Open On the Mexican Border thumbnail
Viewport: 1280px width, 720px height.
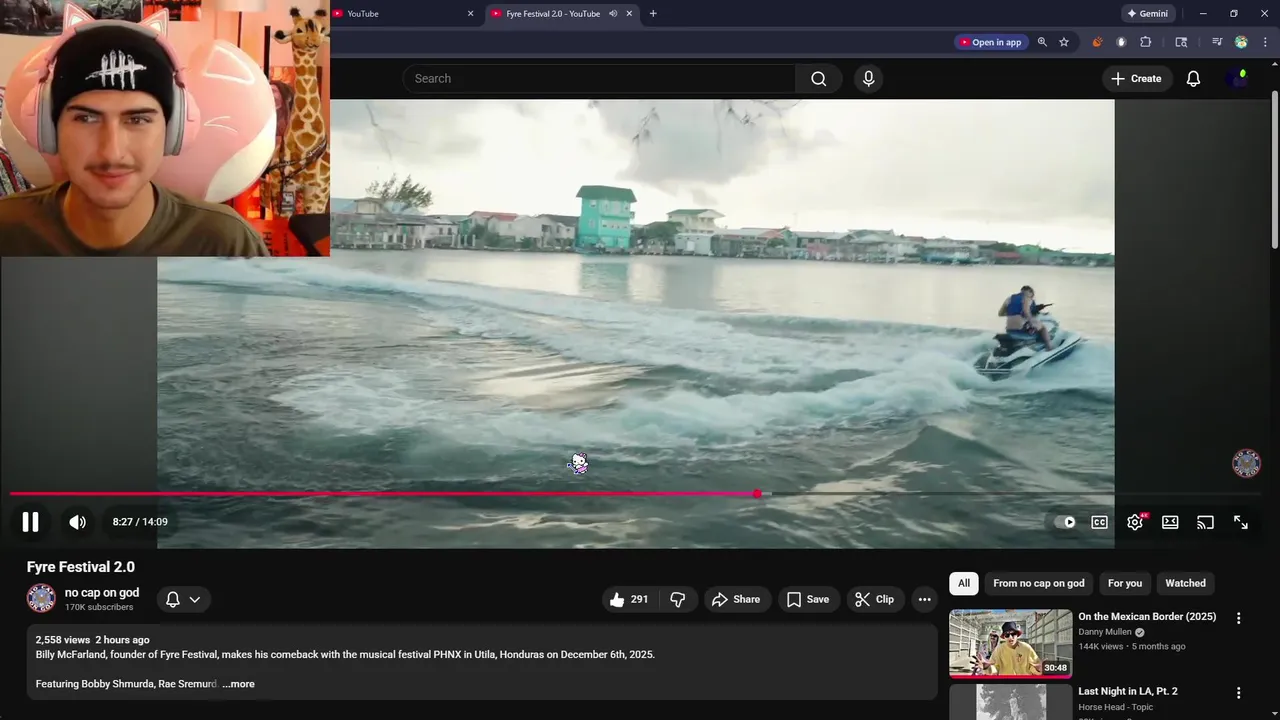[x=1010, y=643]
